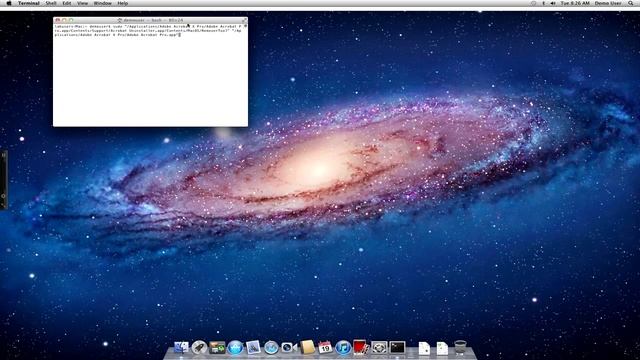The height and width of the screenshot is (360, 640).
Task: Open iCal calendar showing 19
Action: 325,347
